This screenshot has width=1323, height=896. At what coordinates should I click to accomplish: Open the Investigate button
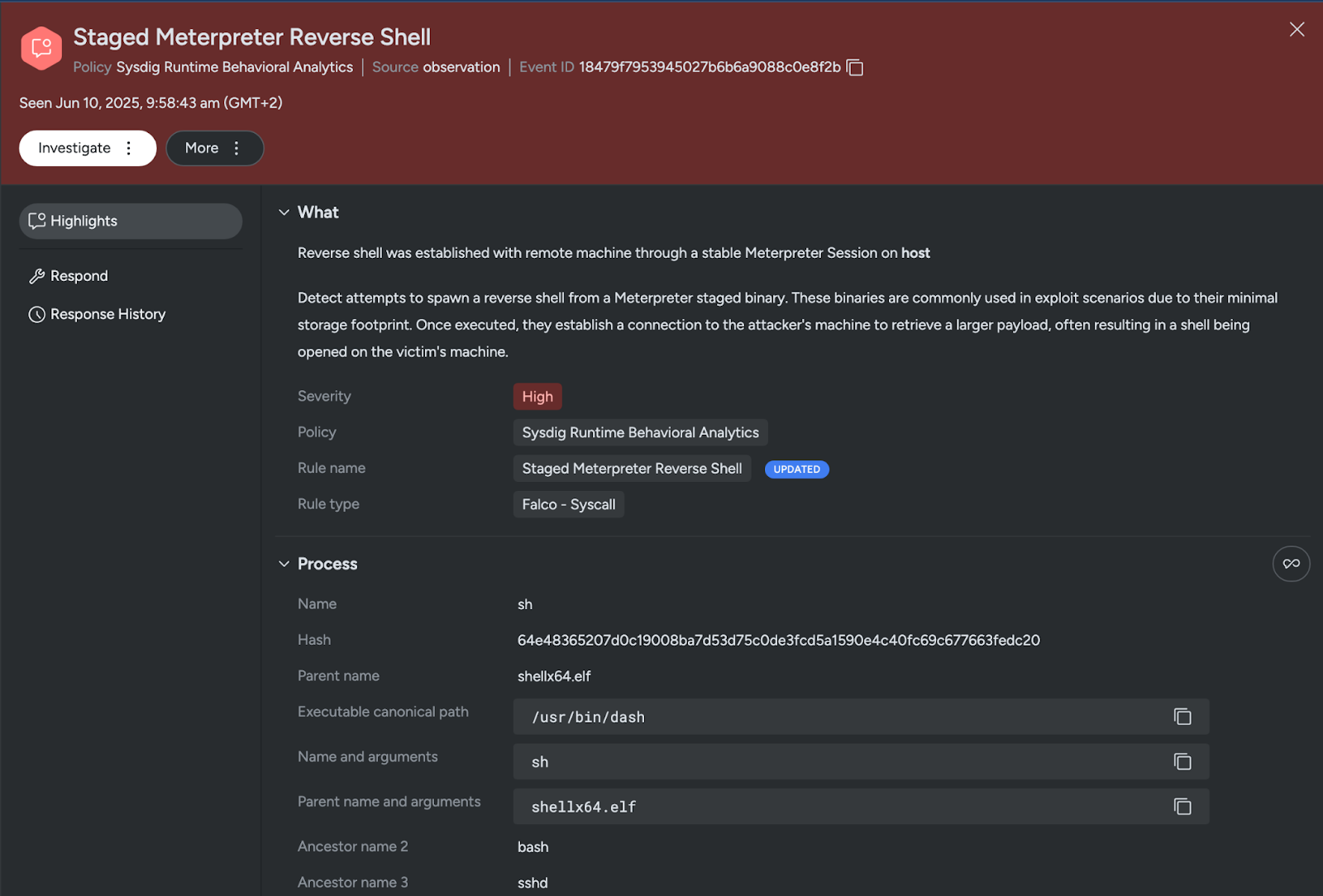coord(88,148)
